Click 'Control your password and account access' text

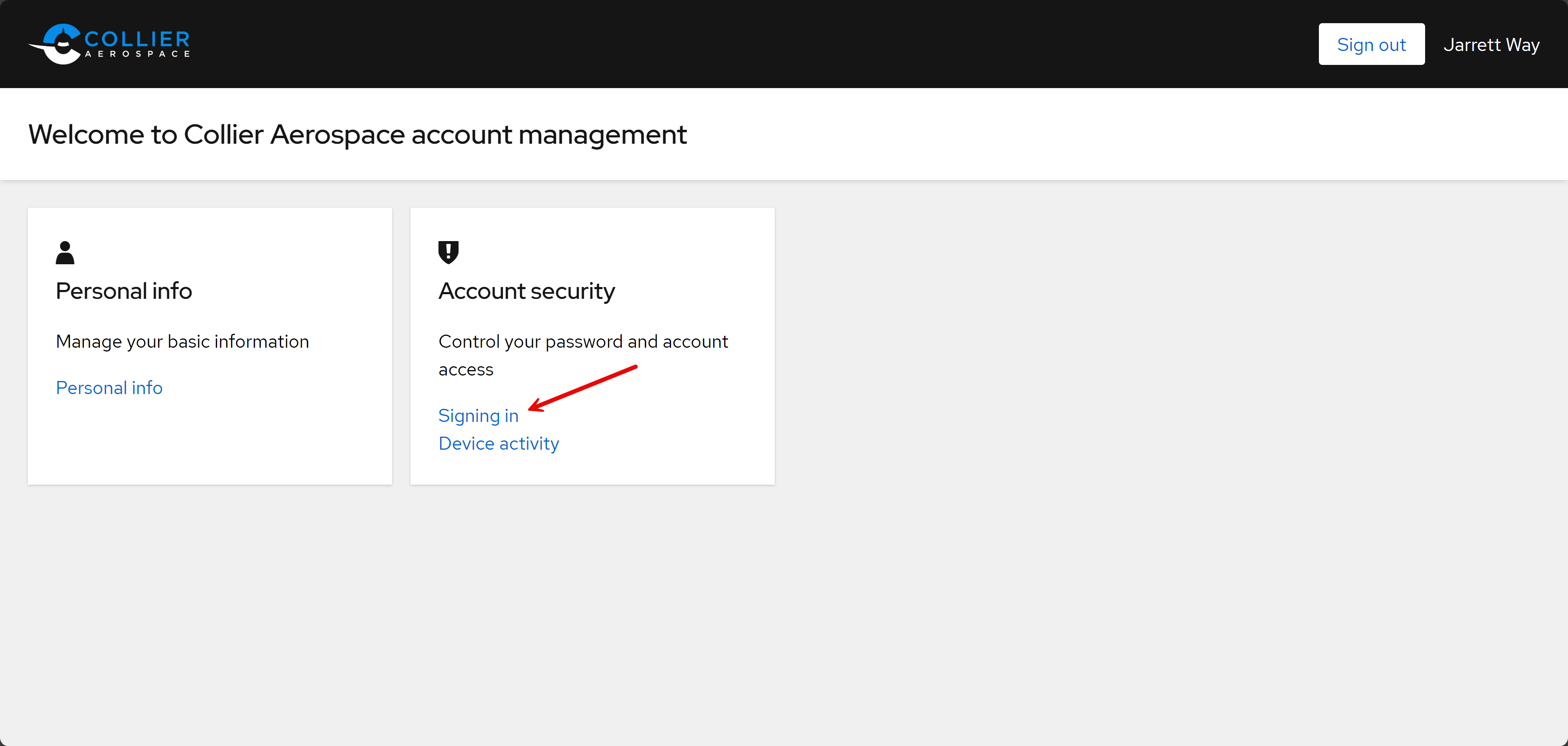583,355
